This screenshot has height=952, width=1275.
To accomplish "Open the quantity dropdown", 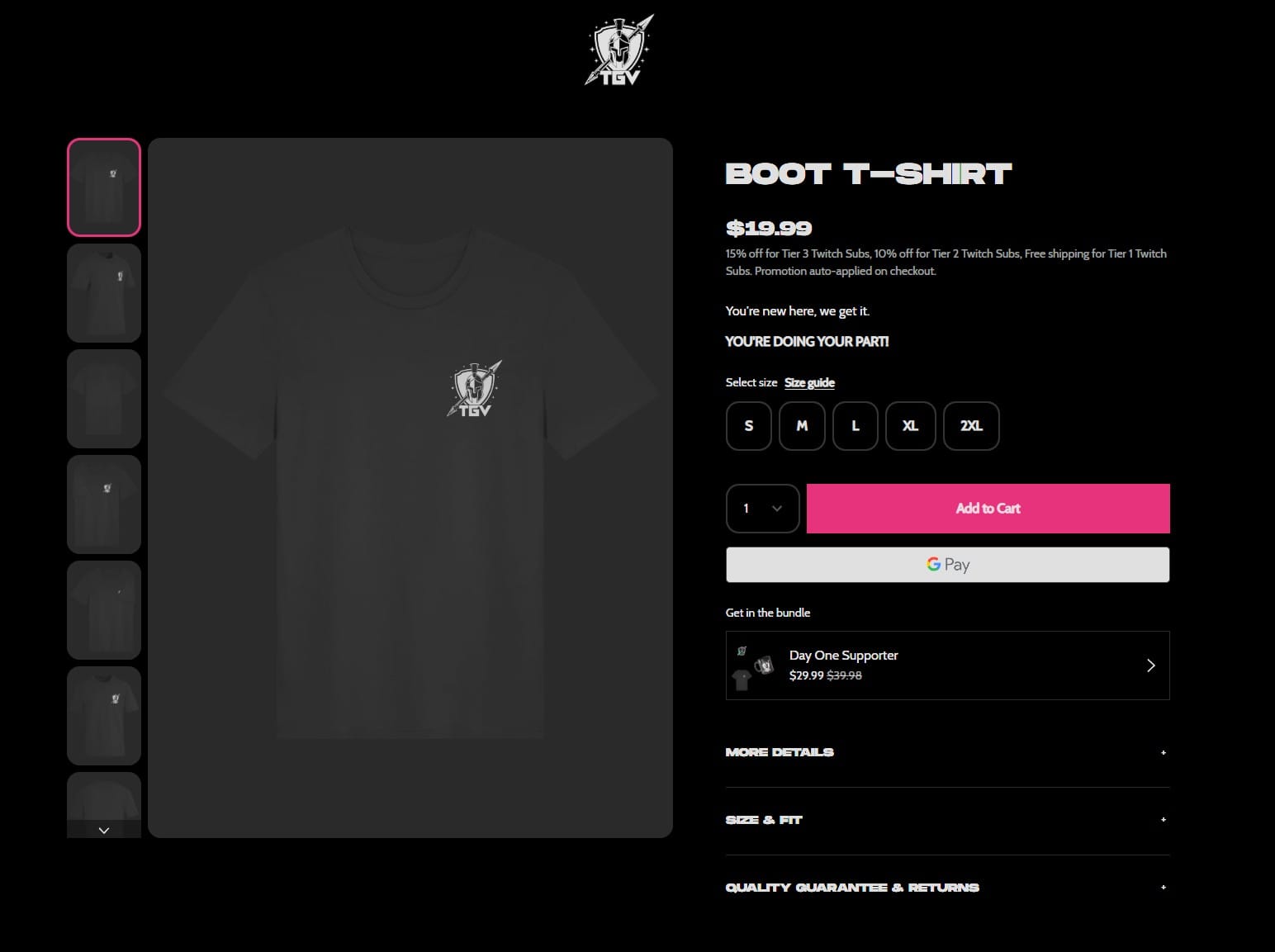I will [762, 509].
